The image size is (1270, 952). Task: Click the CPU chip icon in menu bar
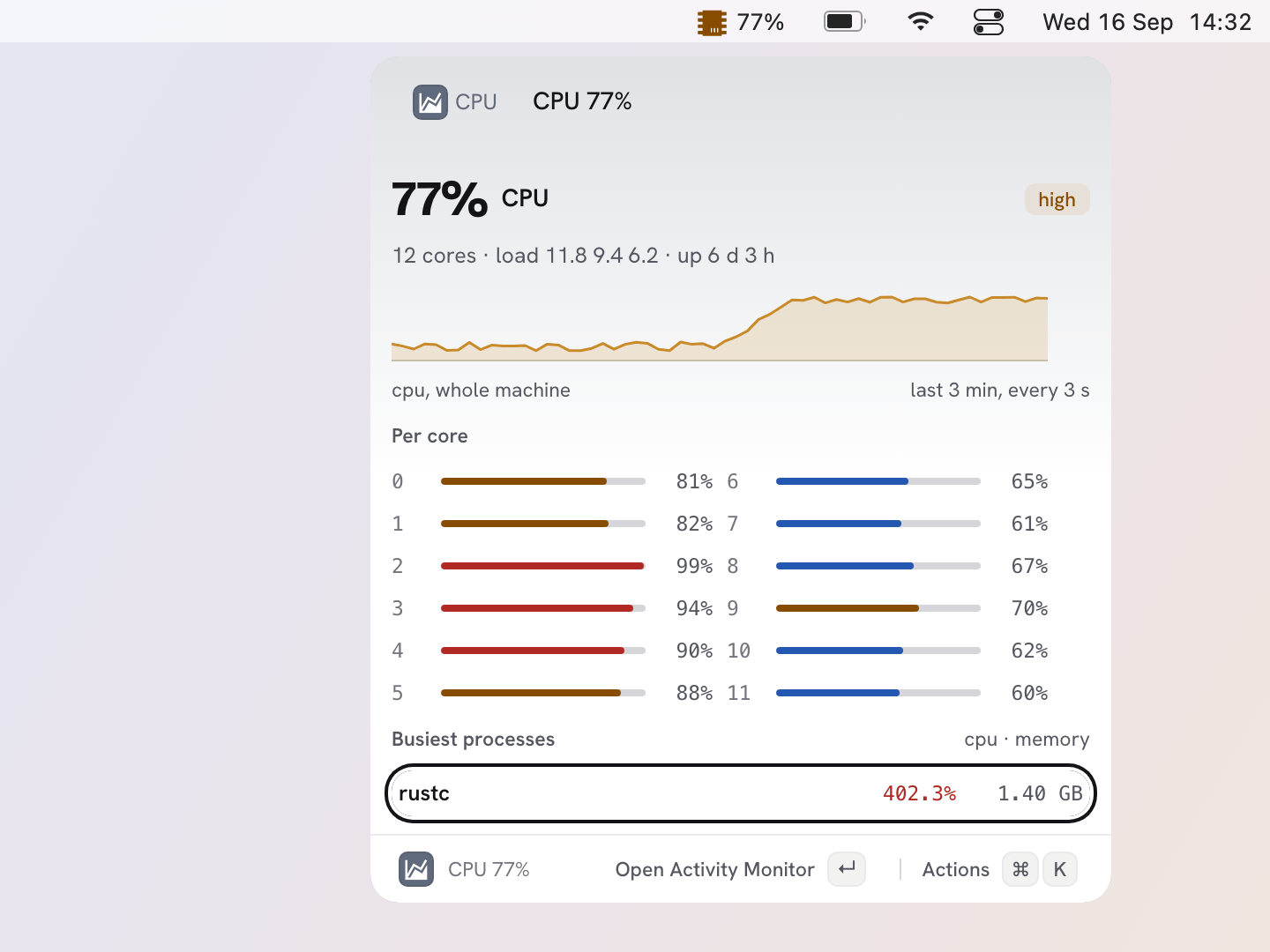(712, 22)
